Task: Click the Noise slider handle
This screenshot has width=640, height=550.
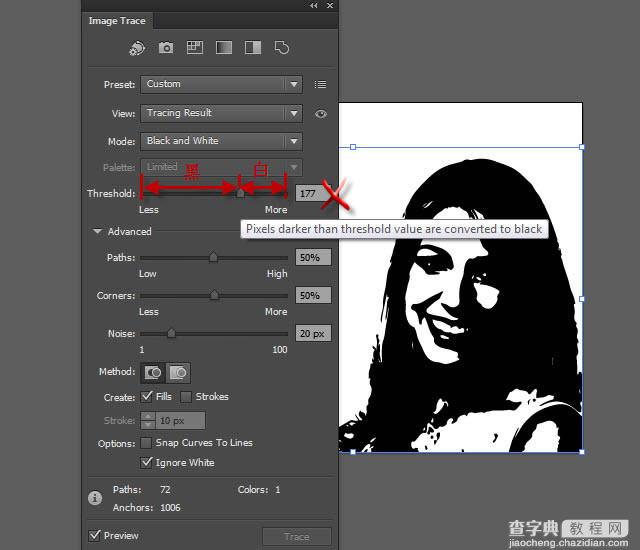Action: point(171,333)
